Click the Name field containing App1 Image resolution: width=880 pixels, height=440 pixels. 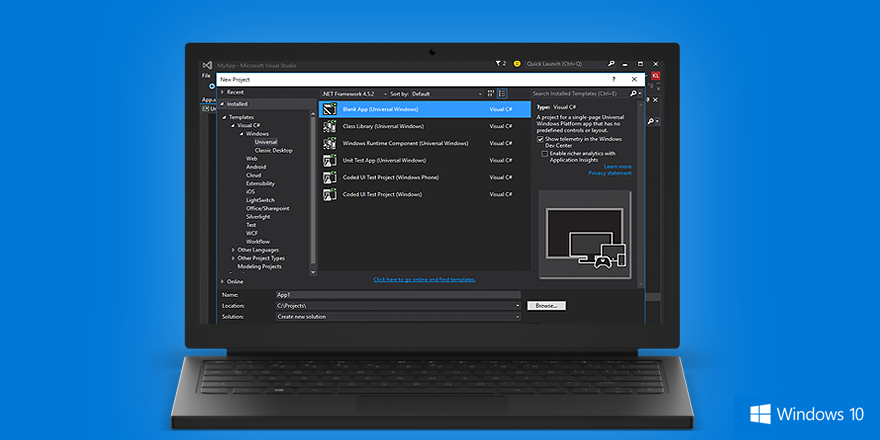398,295
